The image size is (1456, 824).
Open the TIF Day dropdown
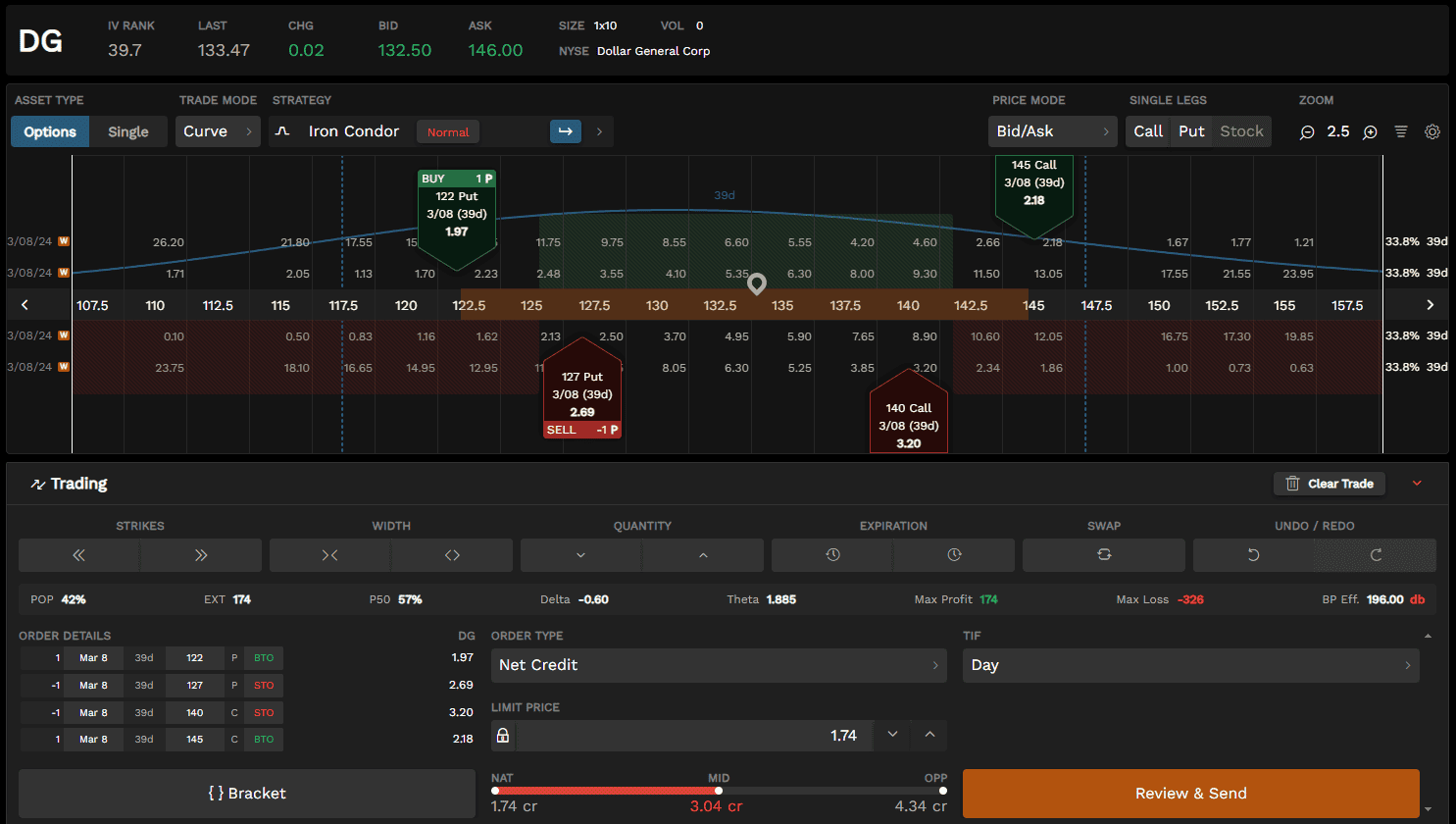(x=1190, y=665)
